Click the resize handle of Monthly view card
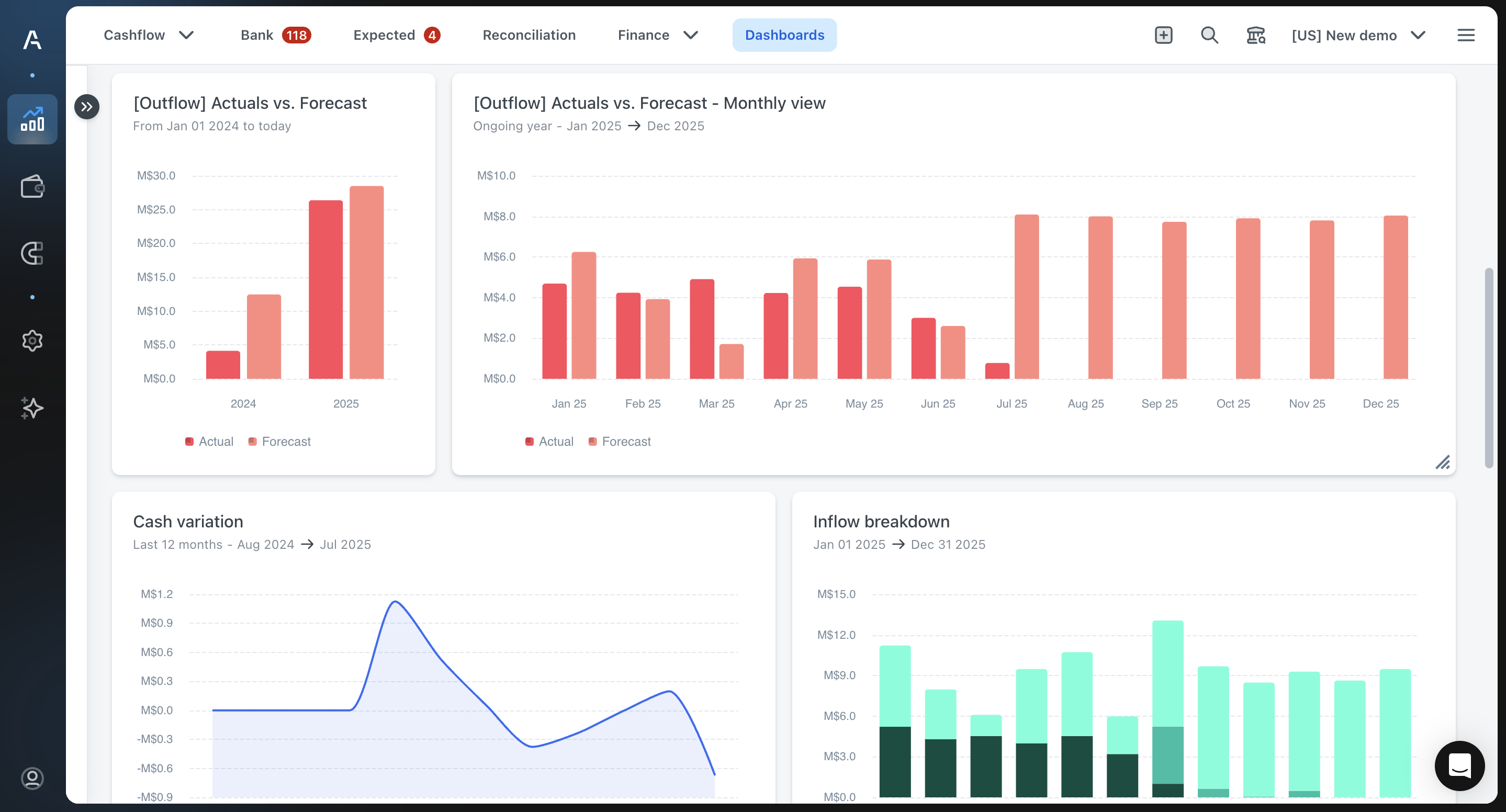This screenshot has width=1506, height=812. (1442, 463)
